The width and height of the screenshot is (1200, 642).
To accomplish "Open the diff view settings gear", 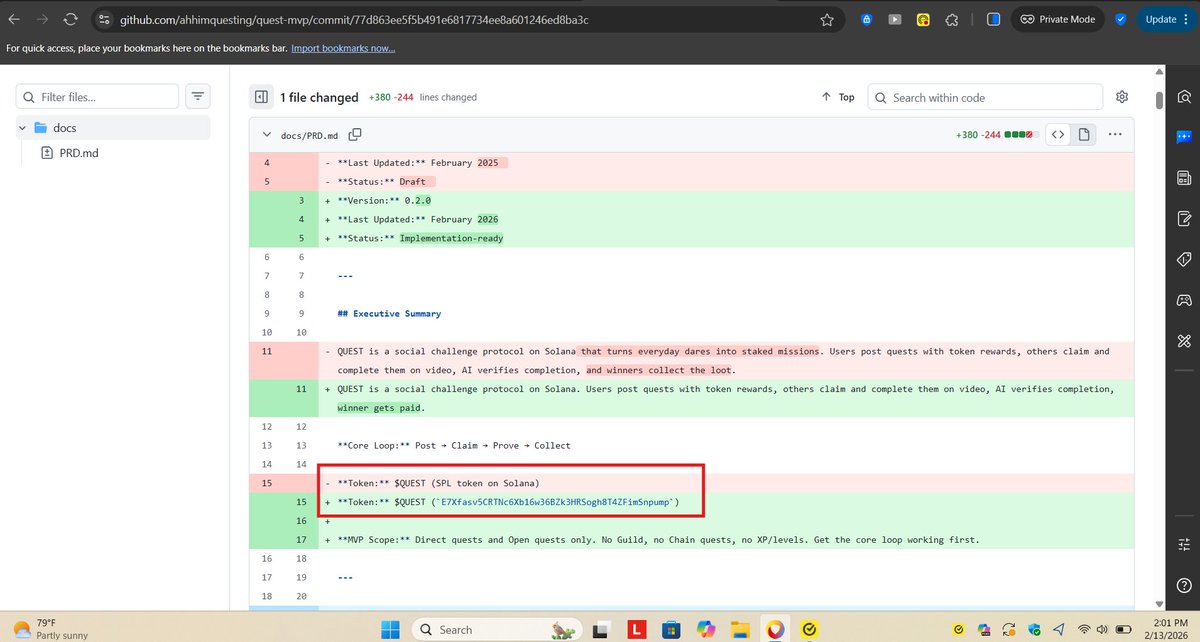I will coord(1121,97).
